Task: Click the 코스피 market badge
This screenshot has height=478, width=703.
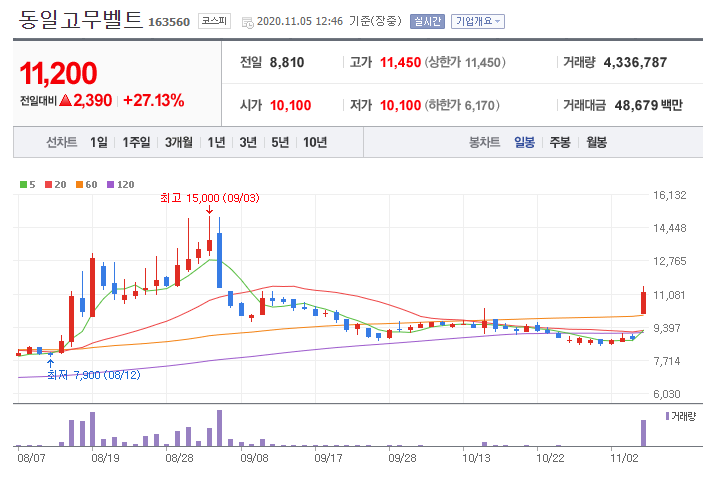Action: point(214,21)
